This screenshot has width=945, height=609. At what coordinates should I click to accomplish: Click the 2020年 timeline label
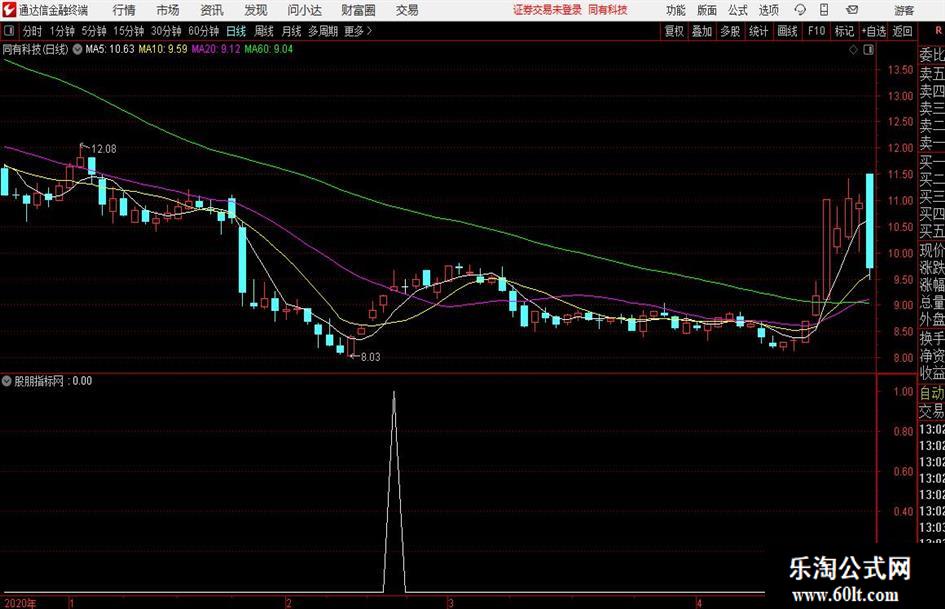(x=20, y=603)
